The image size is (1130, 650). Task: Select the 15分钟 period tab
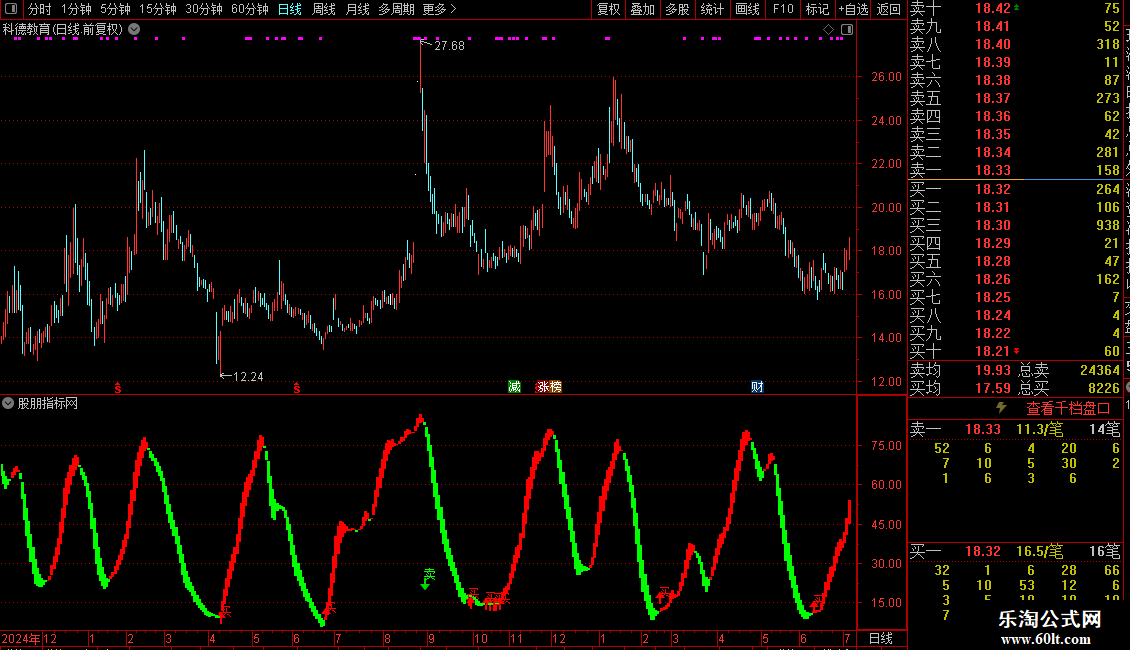tap(158, 9)
